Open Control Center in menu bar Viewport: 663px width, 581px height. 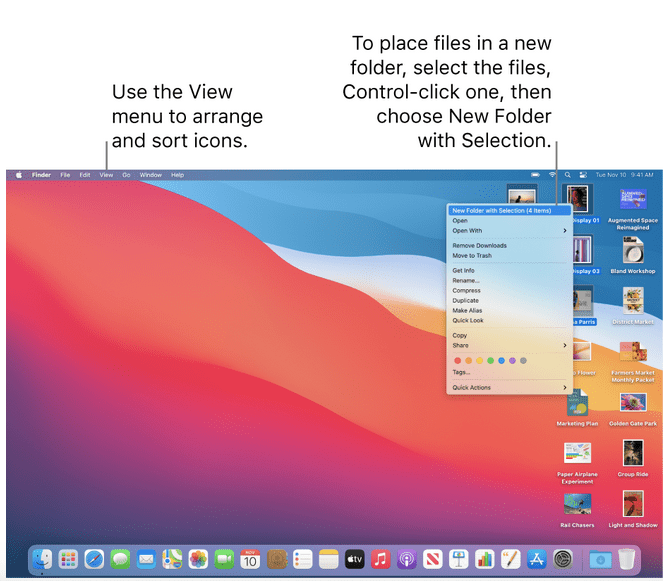click(x=583, y=175)
